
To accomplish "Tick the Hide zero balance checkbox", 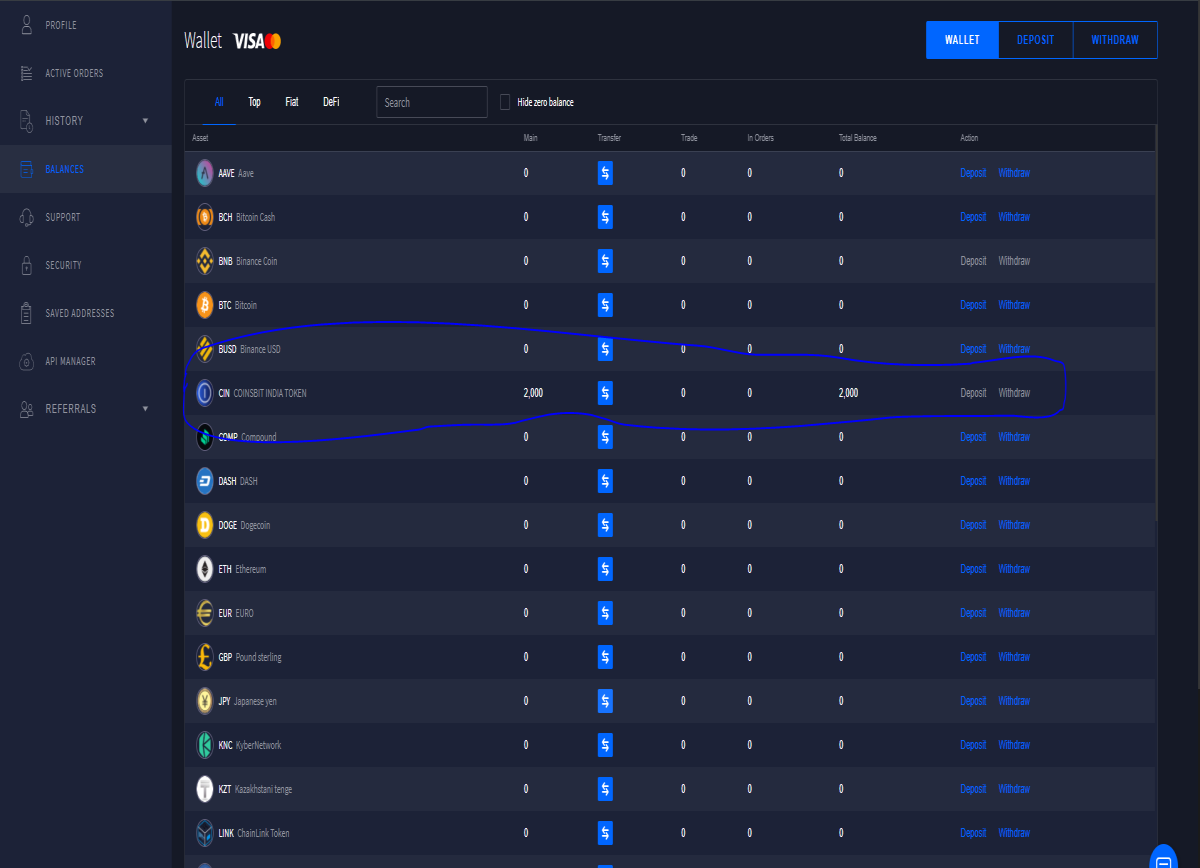I will [505, 102].
